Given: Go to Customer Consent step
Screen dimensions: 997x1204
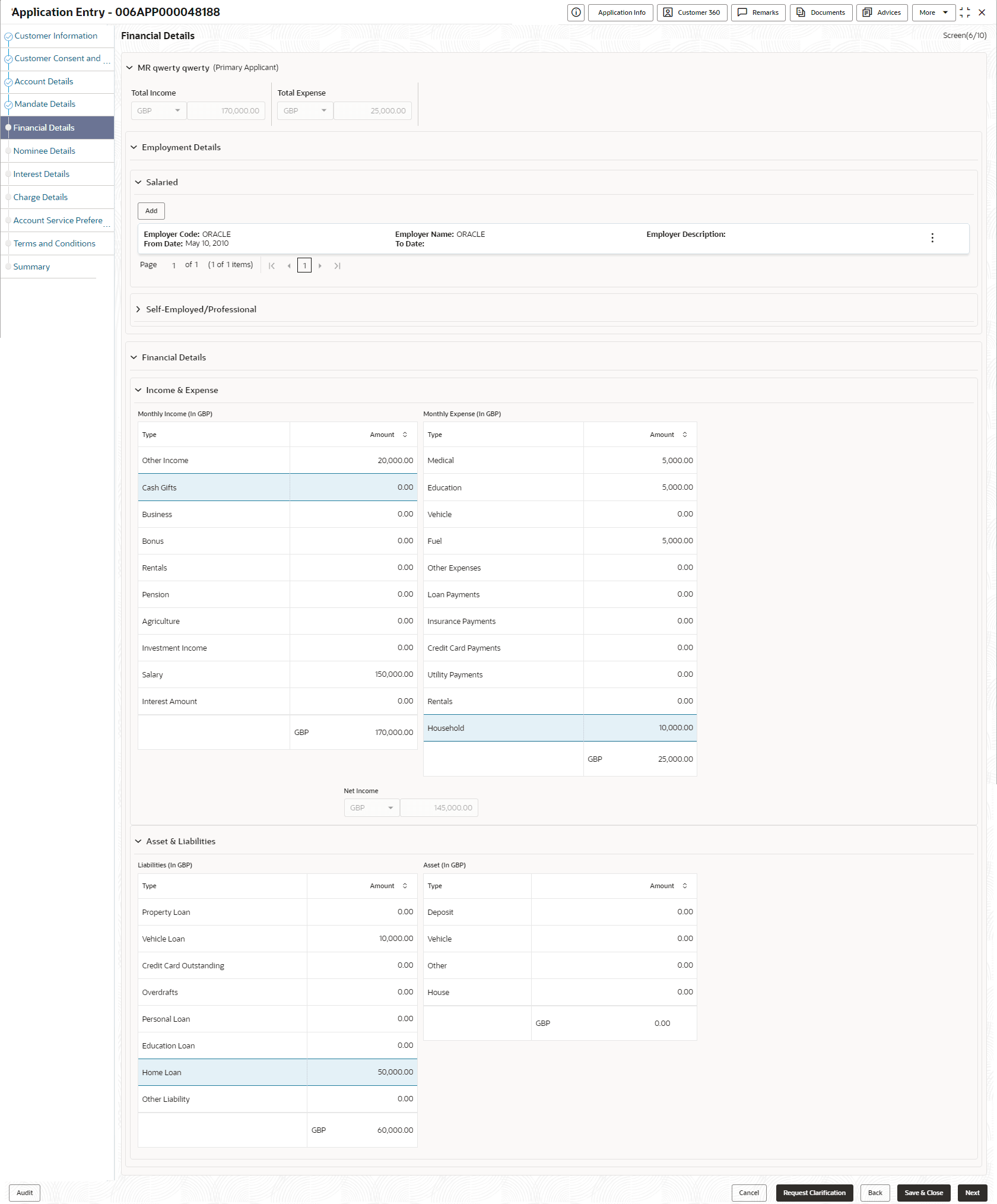Looking at the screenshot, I should (x=58, y=58).
